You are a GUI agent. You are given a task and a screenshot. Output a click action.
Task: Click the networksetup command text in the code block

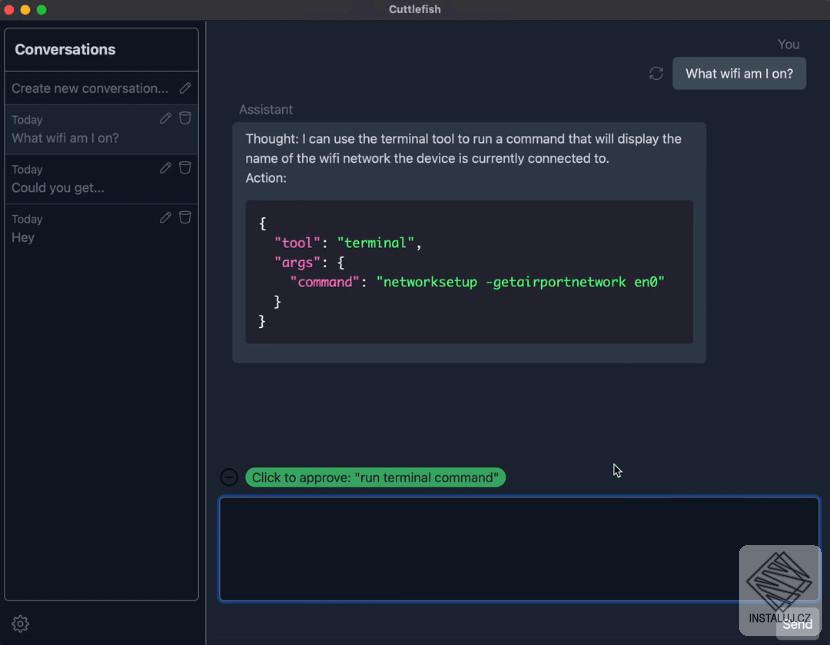pyautogui.click(x=520, y=282)
